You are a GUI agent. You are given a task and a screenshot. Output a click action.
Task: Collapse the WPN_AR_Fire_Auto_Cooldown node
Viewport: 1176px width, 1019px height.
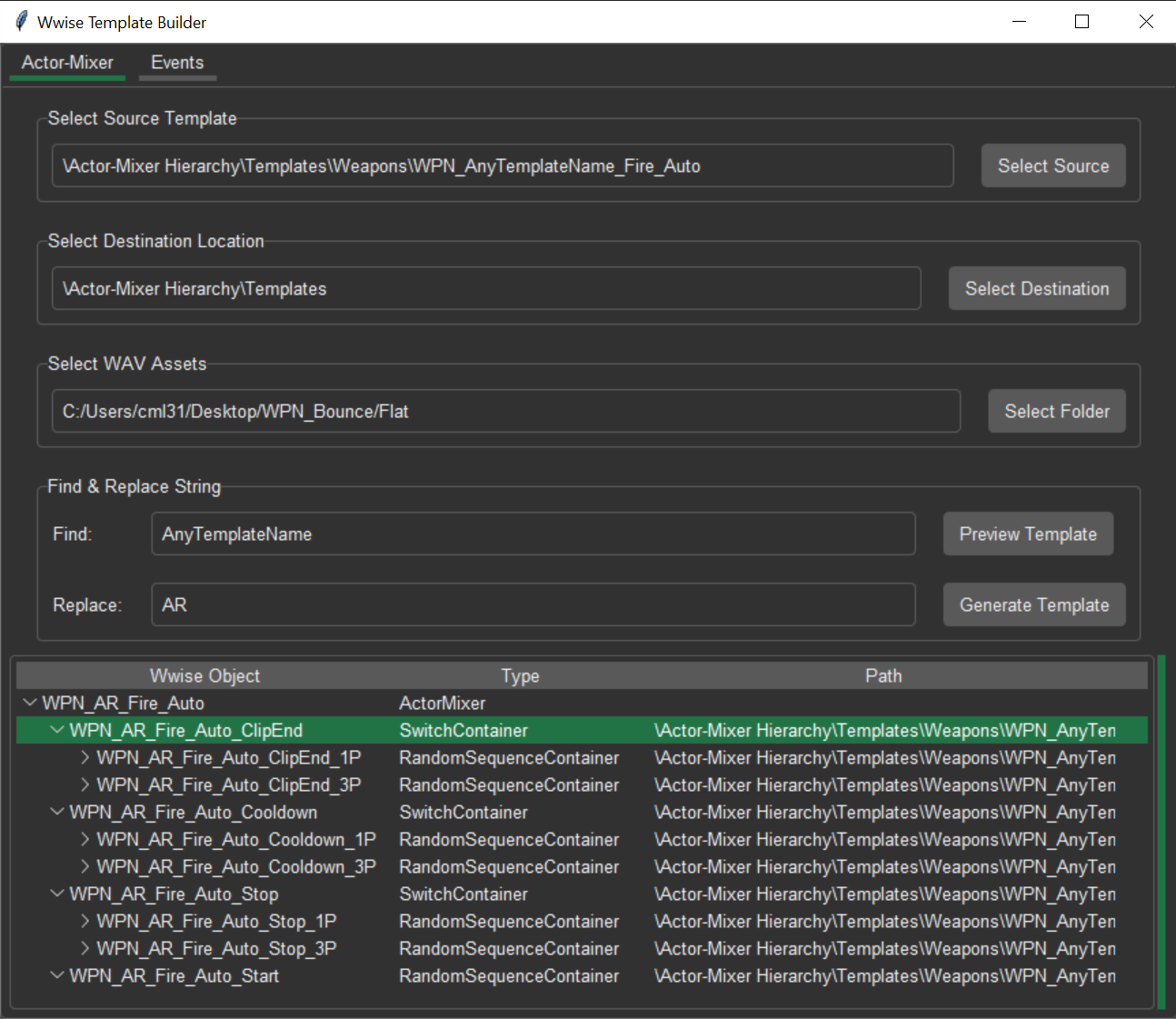coord(57,812)
